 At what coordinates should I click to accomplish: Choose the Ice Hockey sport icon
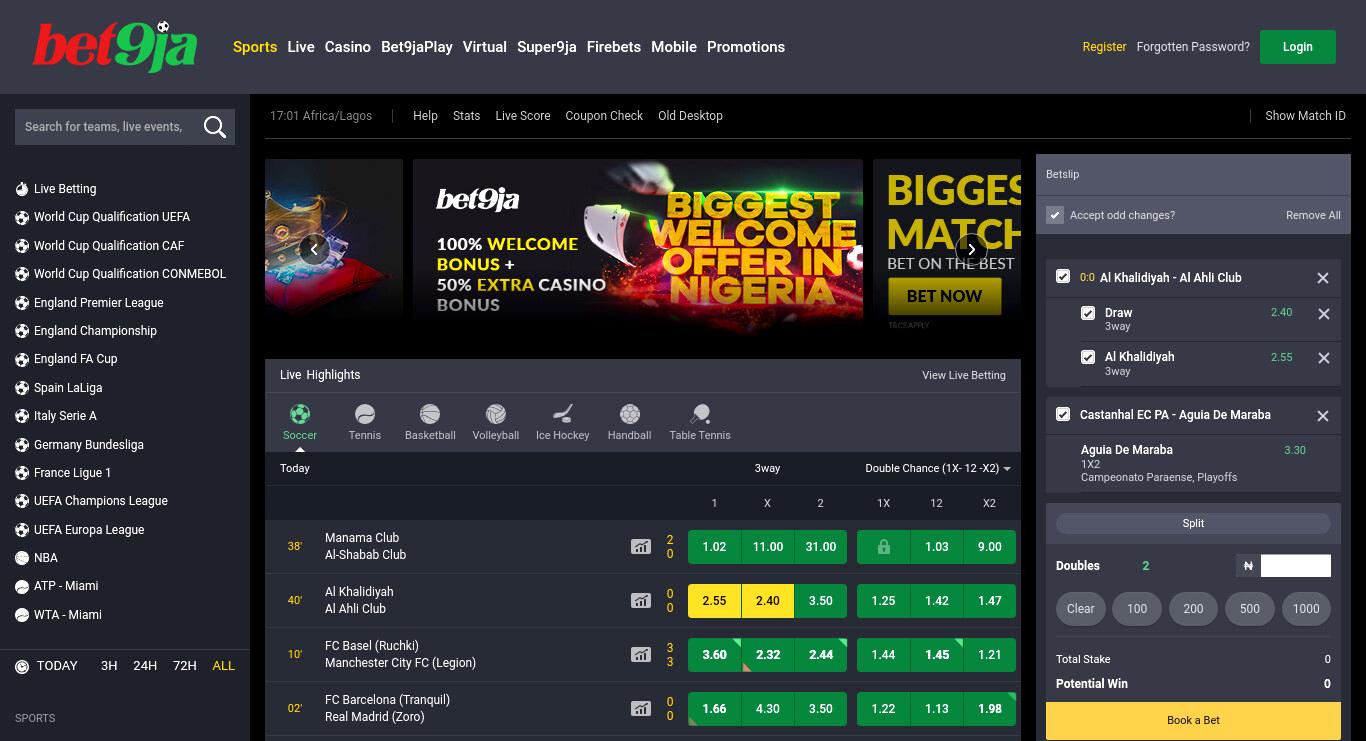point(562,422)
